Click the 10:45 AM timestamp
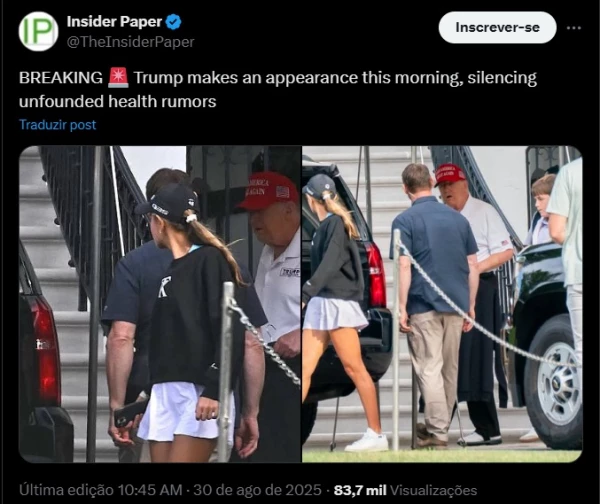The height and width of the screenshot is (504, 600). click(150, 490)
